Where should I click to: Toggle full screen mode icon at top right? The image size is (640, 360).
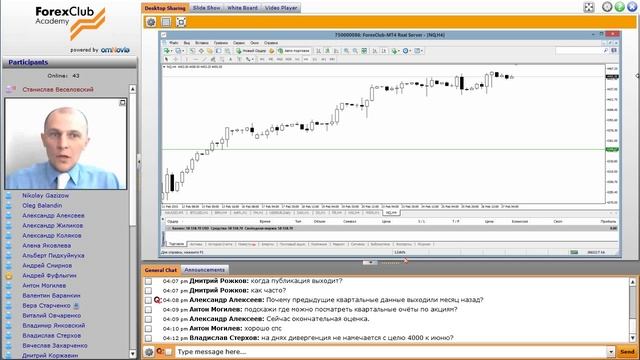[x=589, y=7]
